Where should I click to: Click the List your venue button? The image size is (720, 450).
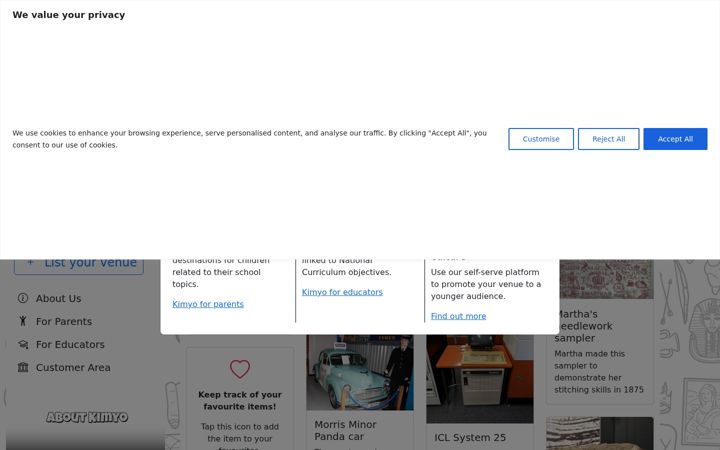79,267
